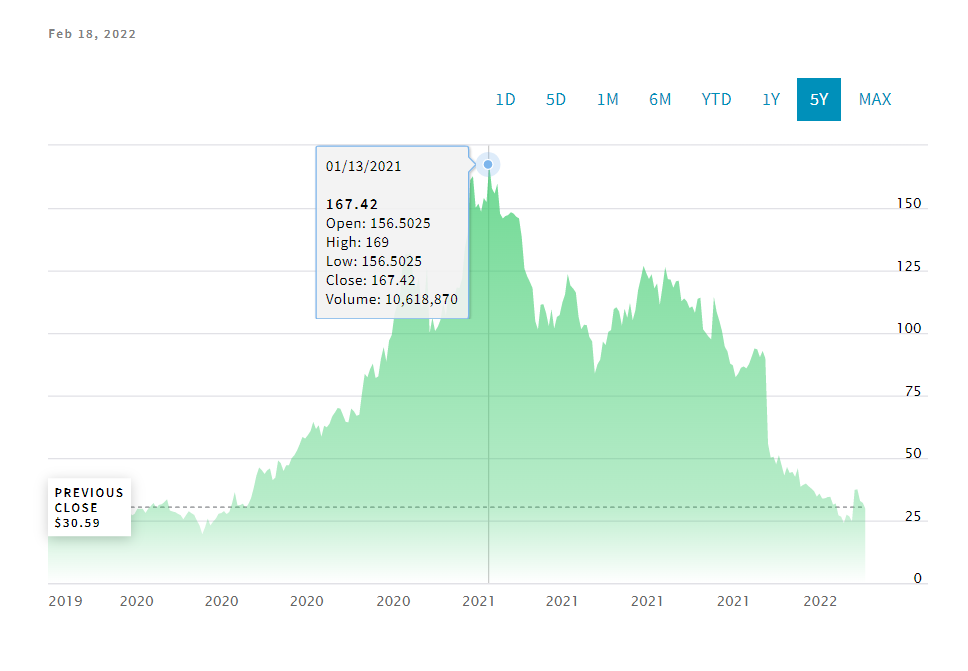This screenshot has width=968, height=671.
Task: Switch chart to 1D range
Action: click(505, 99)
